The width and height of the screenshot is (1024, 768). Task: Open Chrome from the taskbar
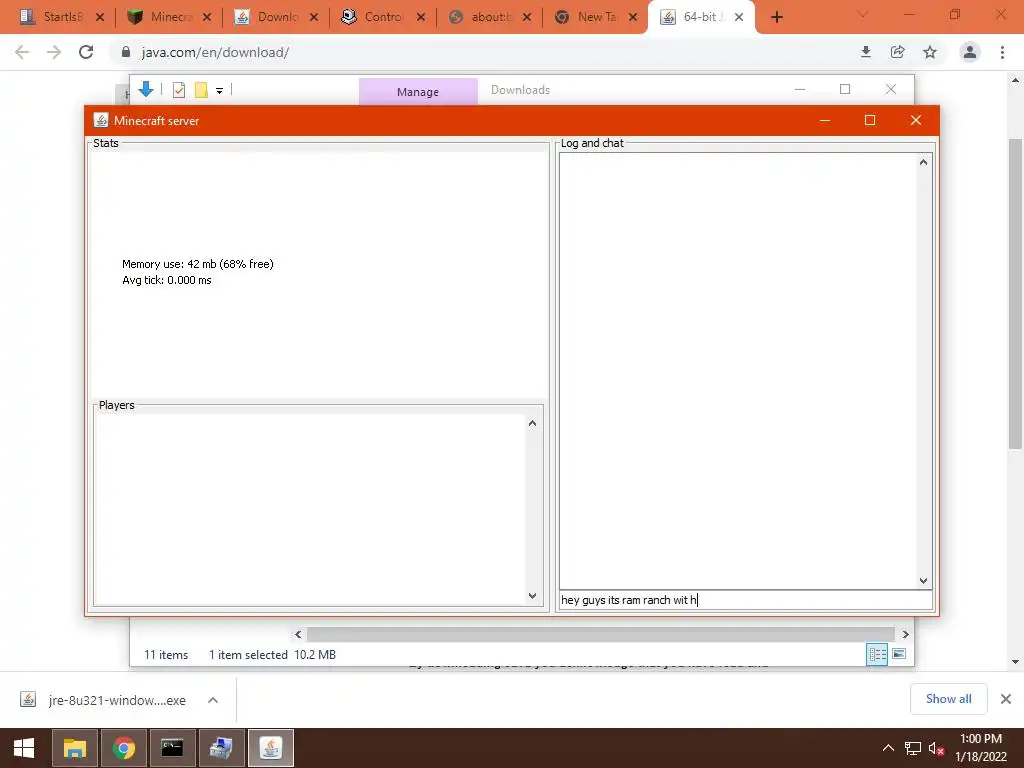[x=123, y=748]
